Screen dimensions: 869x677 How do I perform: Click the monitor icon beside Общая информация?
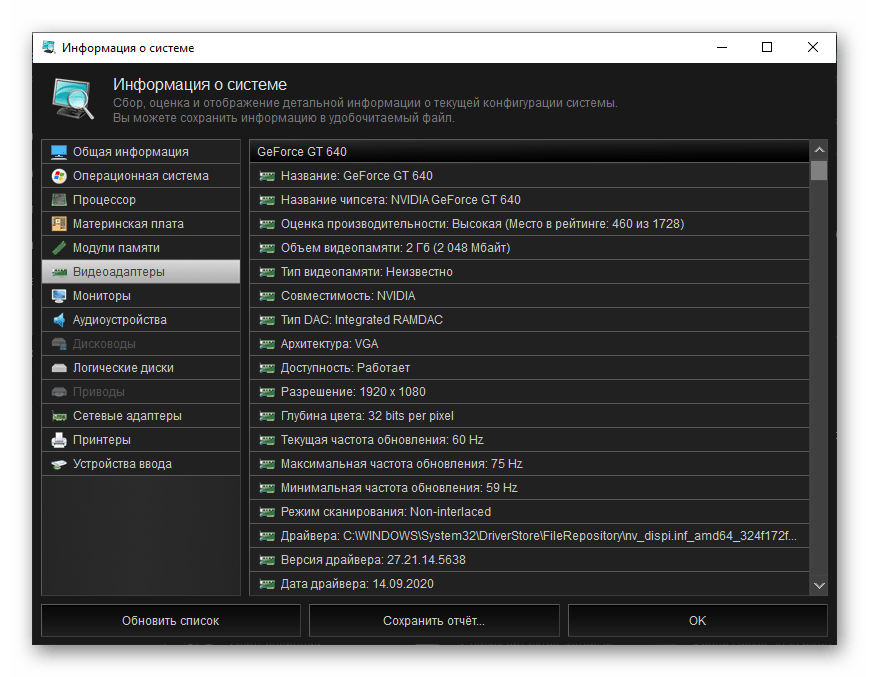click(59, 152)
